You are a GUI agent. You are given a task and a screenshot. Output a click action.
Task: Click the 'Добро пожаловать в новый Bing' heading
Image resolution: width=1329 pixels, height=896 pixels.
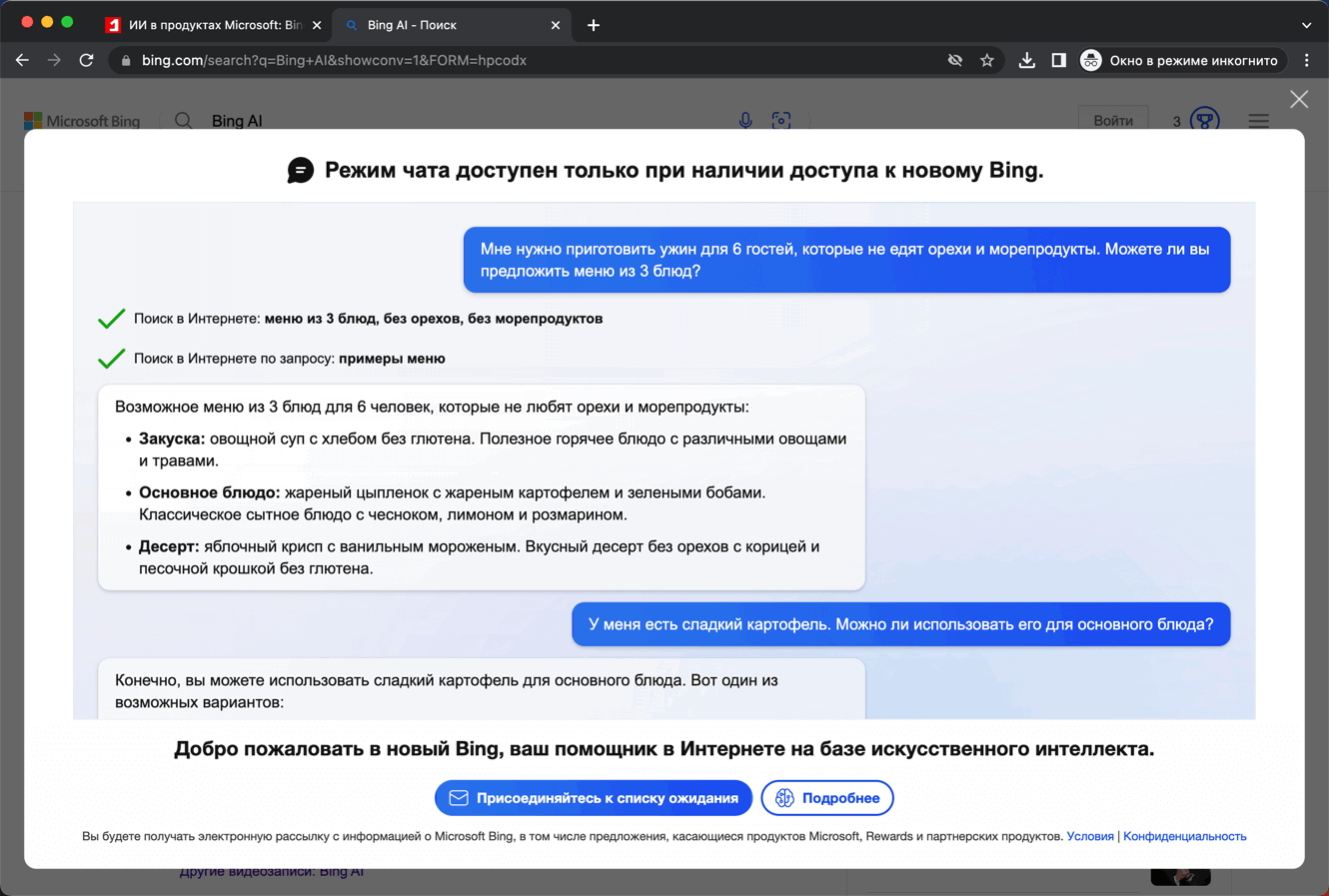point(664,749)
